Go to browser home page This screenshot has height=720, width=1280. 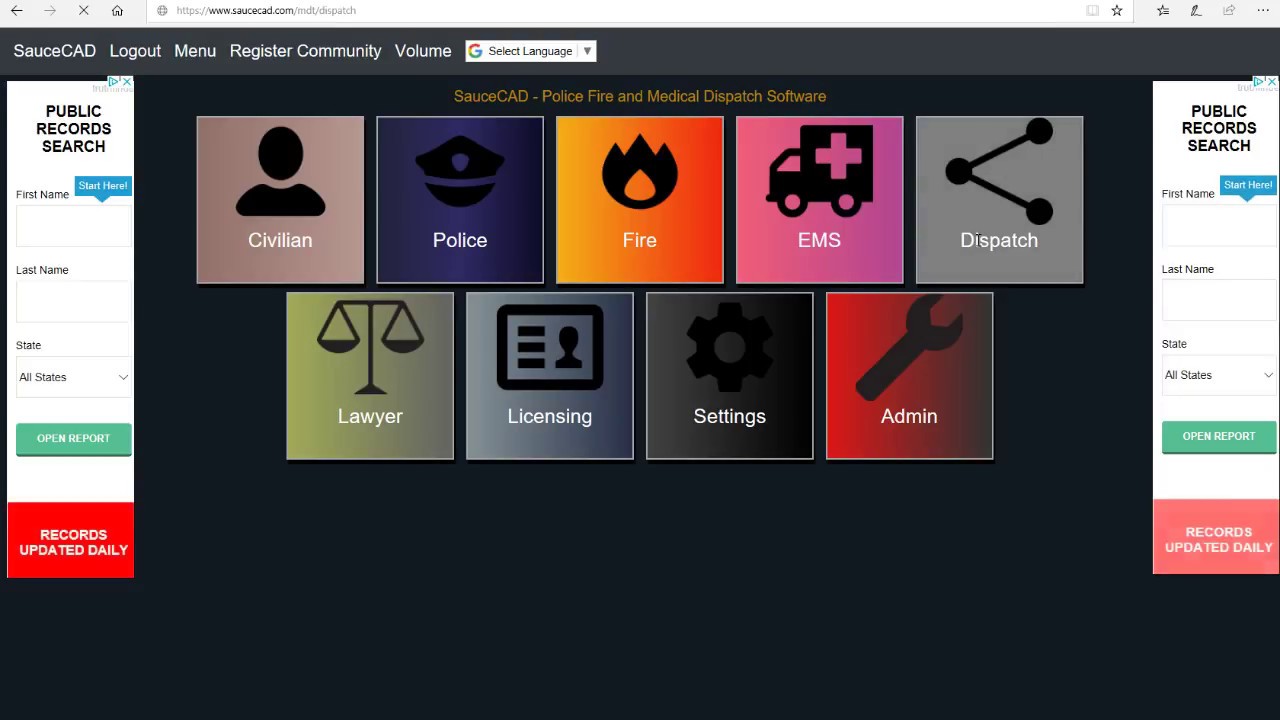pos(117,10)
